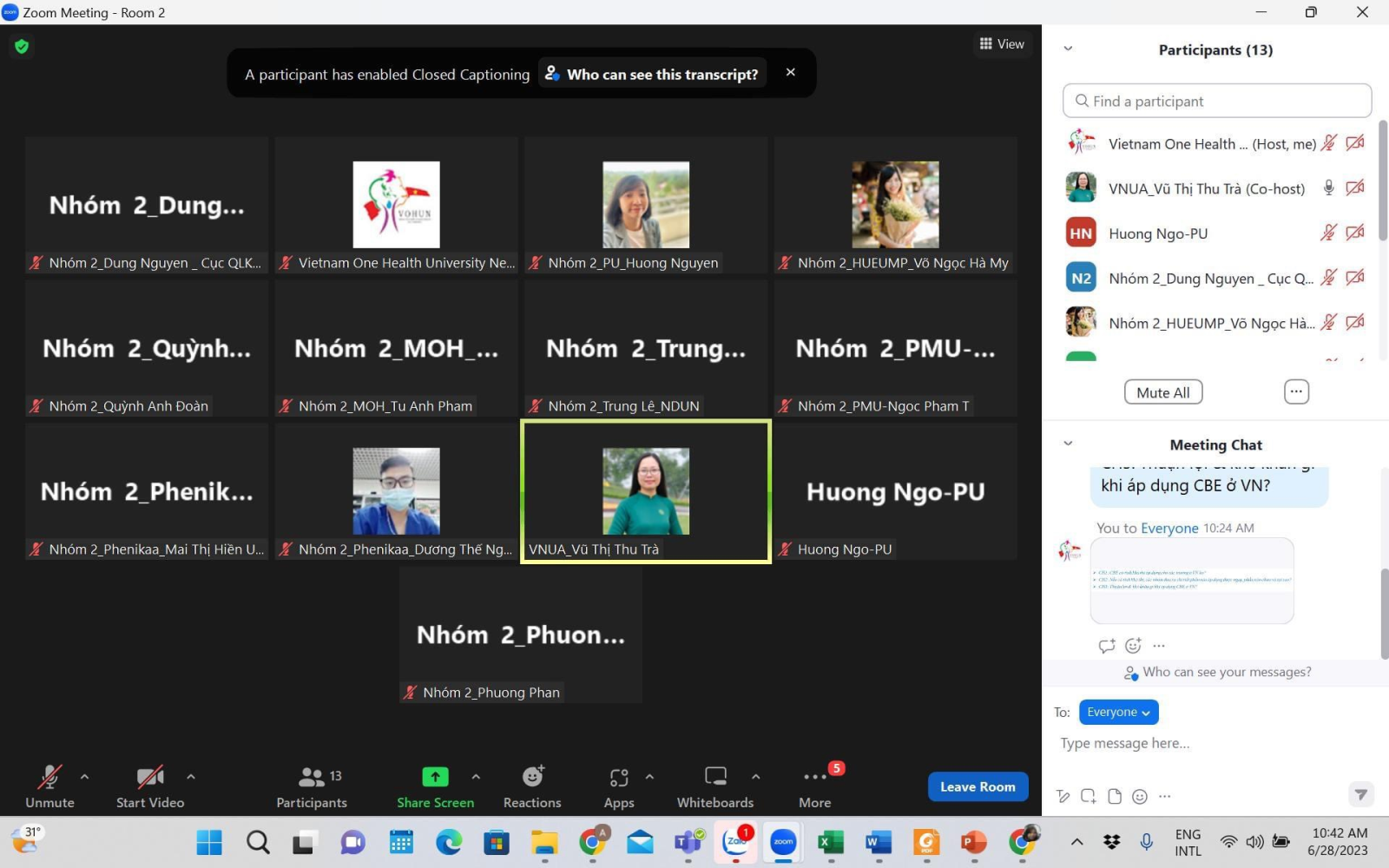
Task: Click the Mute All button
Action: coord(1163,392)
